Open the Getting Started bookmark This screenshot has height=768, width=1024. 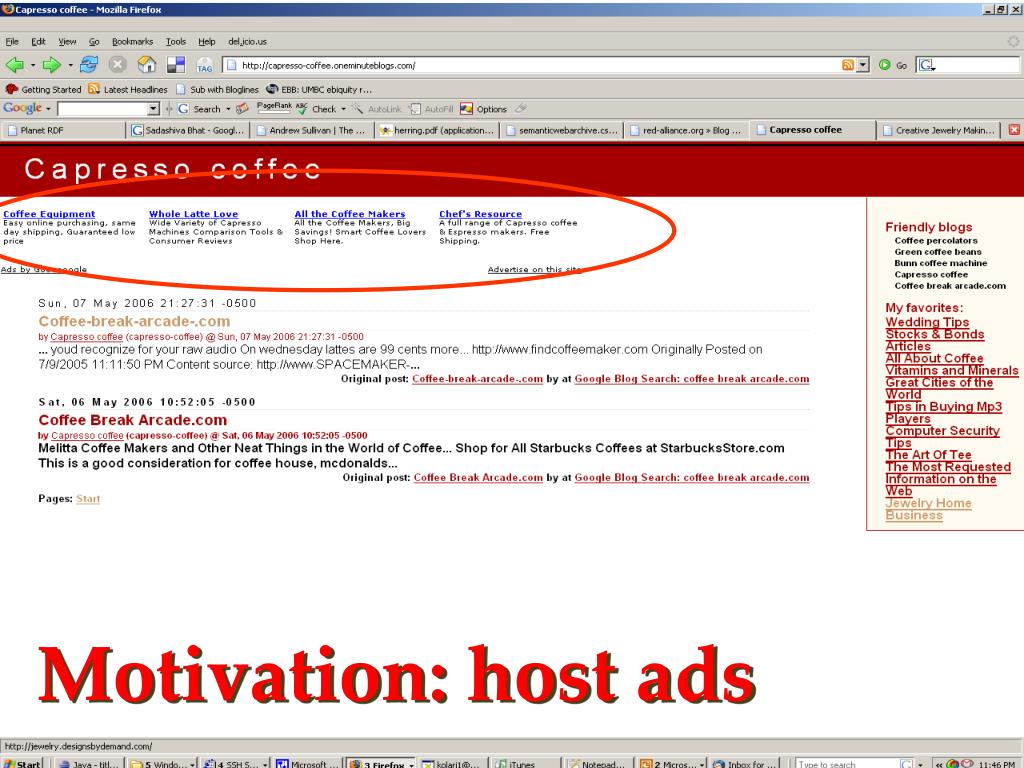tap(43, 89)
